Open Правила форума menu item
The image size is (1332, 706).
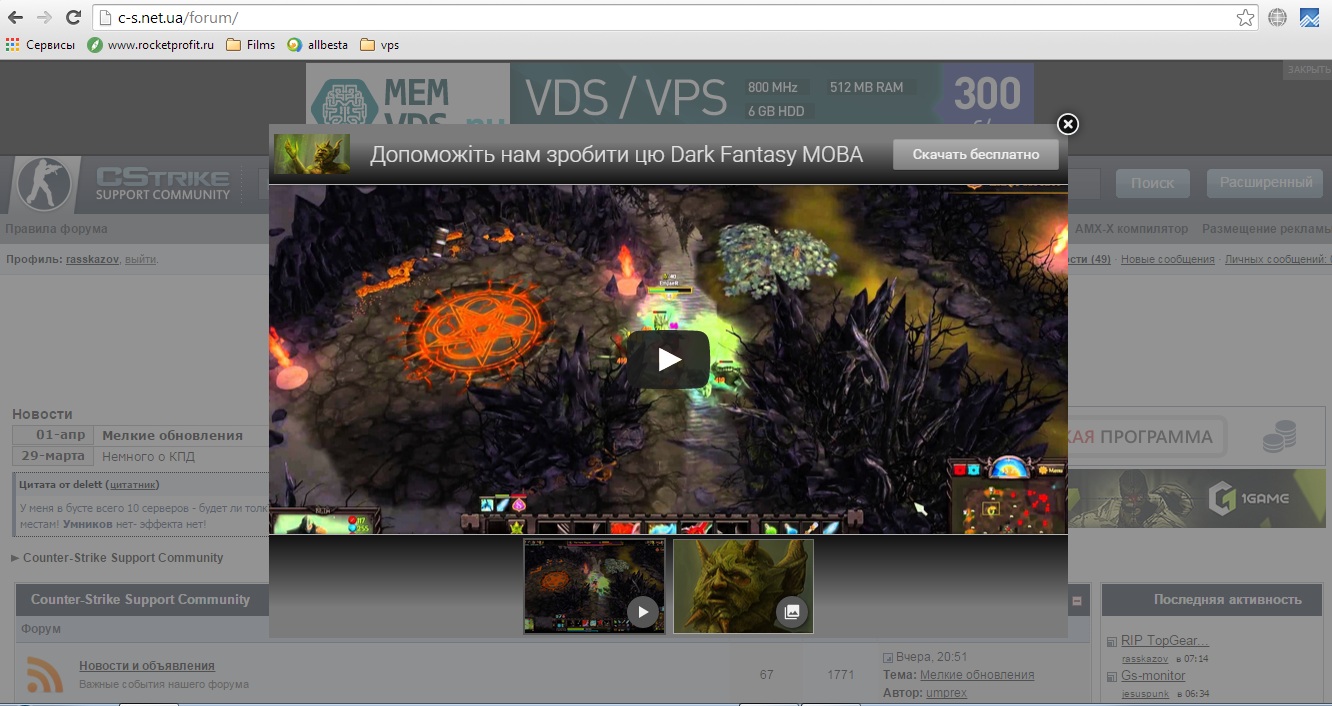(x=56, y=229)
